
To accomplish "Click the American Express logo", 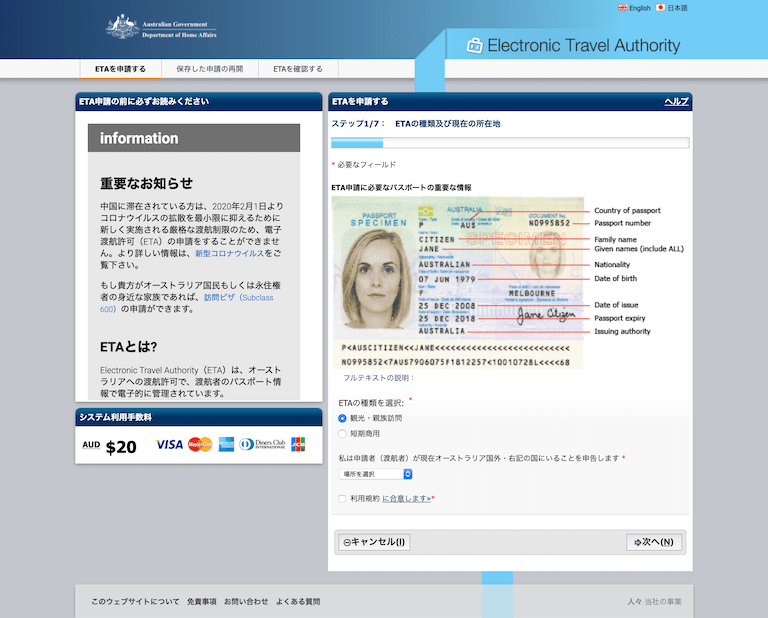I will (226, 444).
